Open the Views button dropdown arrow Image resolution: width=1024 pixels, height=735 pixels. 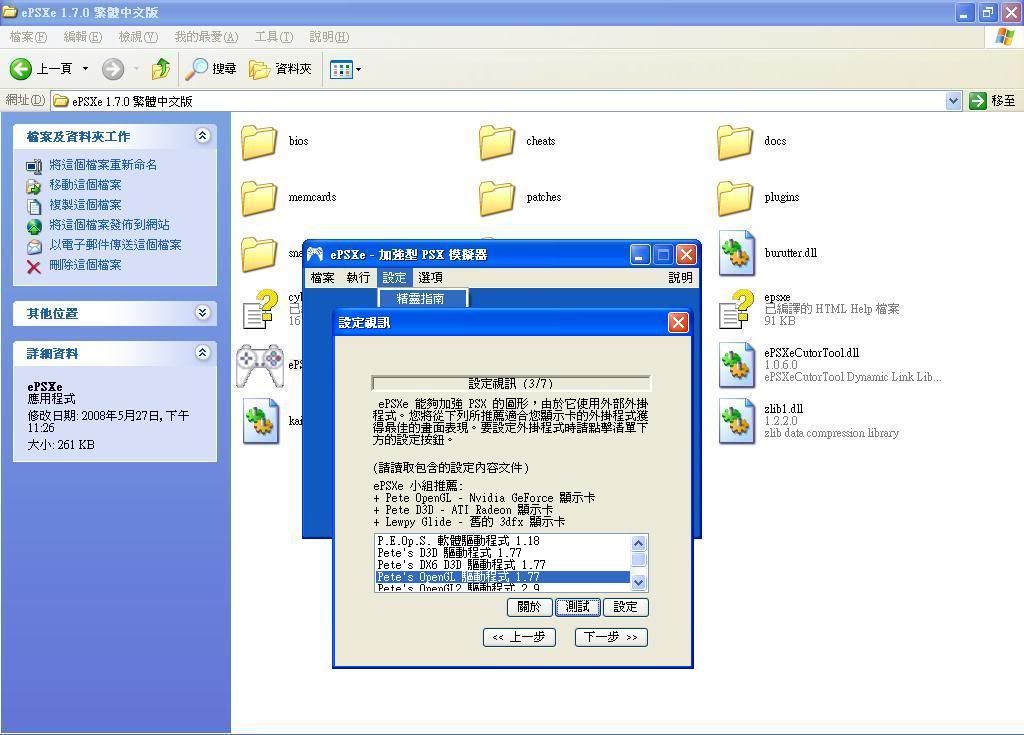(358, 69)
